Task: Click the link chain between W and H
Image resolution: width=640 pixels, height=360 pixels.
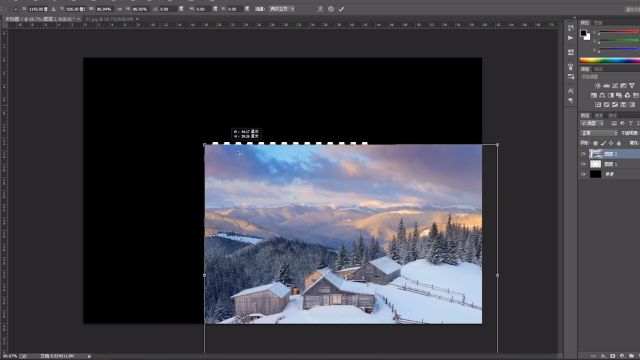Action: (x=120, y=9)
